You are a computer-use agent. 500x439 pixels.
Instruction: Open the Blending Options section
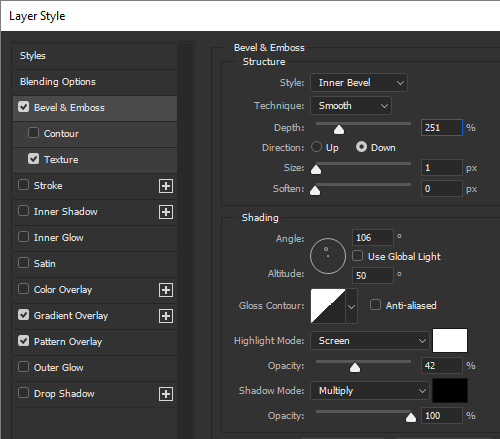click(x=95, y=82)
